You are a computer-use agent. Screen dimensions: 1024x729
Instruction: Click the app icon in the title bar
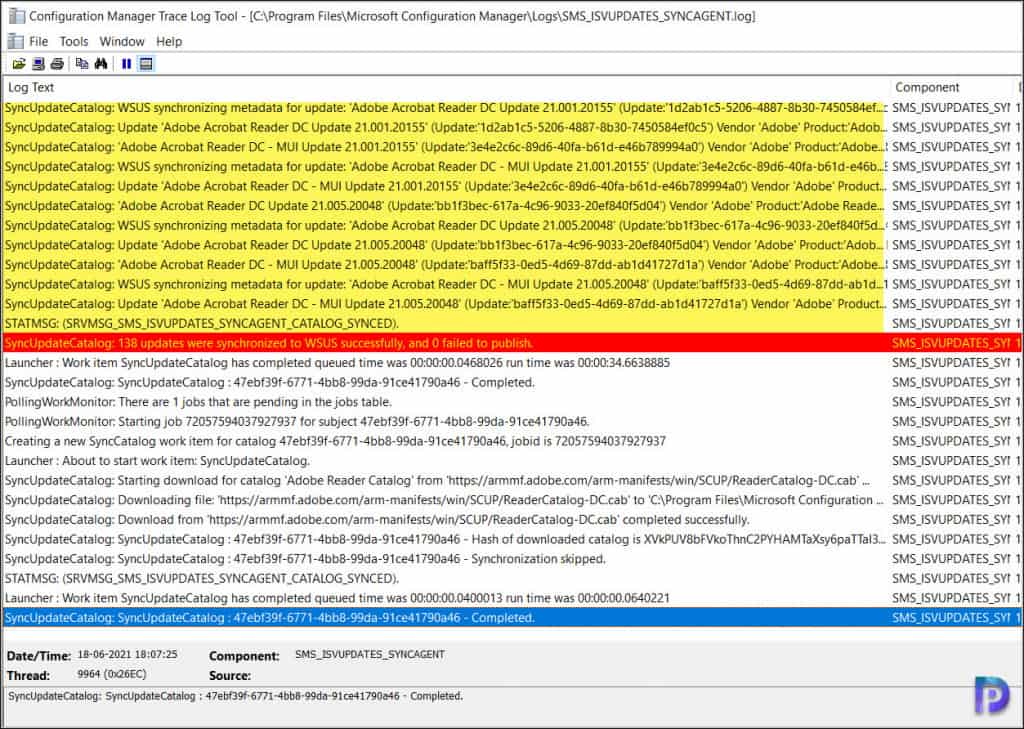17,16
